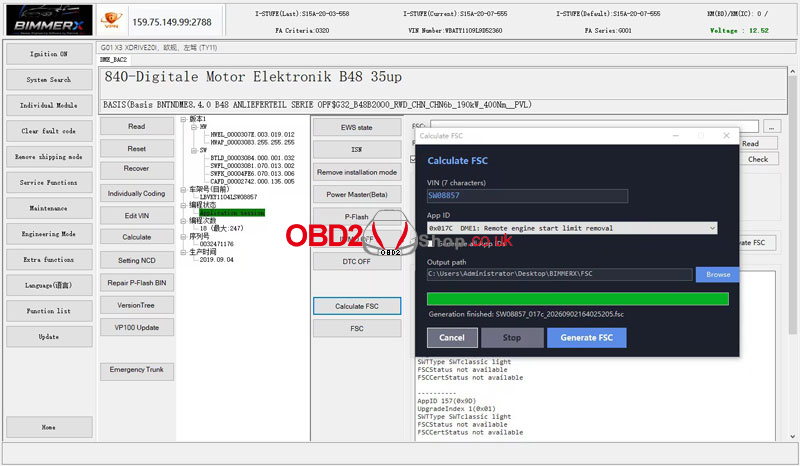Open VersionTree

(137, 305)
